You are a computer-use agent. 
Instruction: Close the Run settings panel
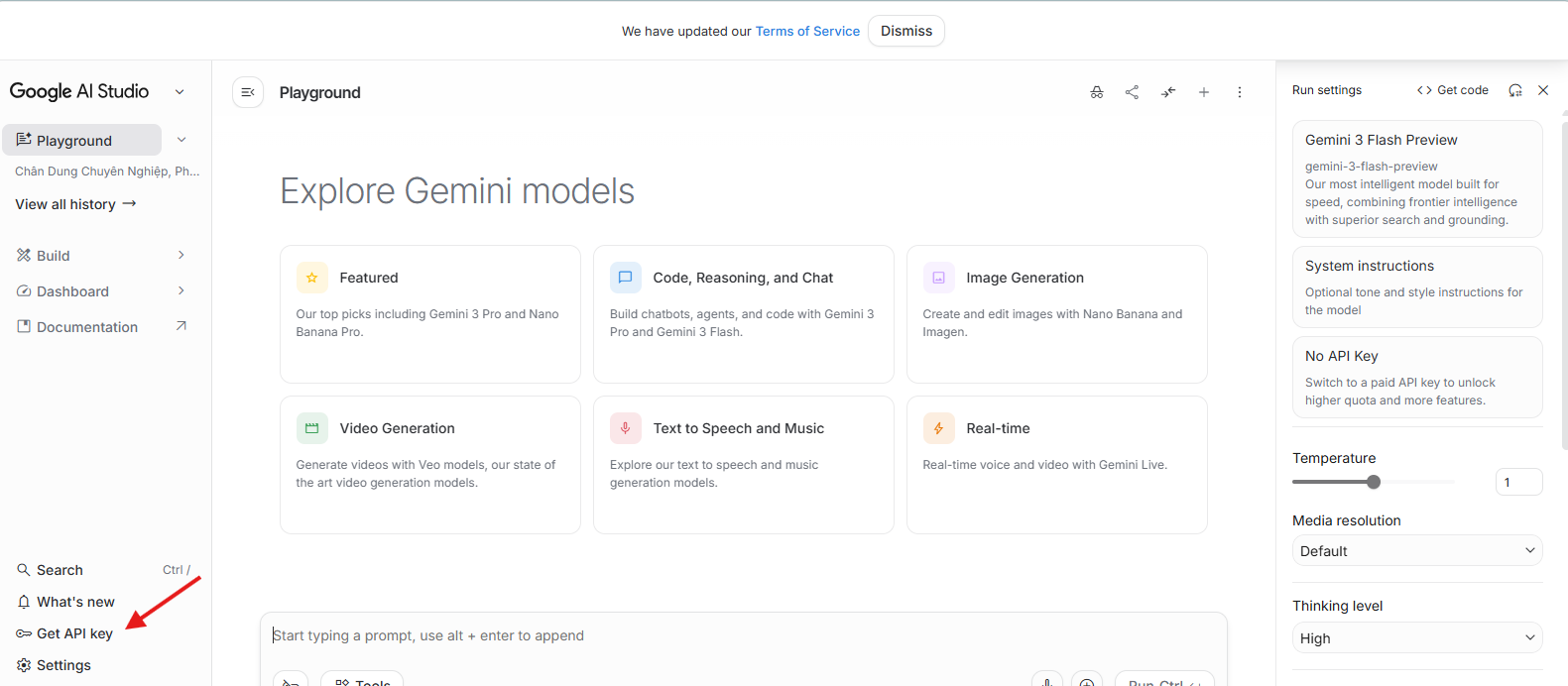click(x=1543, y=90)
